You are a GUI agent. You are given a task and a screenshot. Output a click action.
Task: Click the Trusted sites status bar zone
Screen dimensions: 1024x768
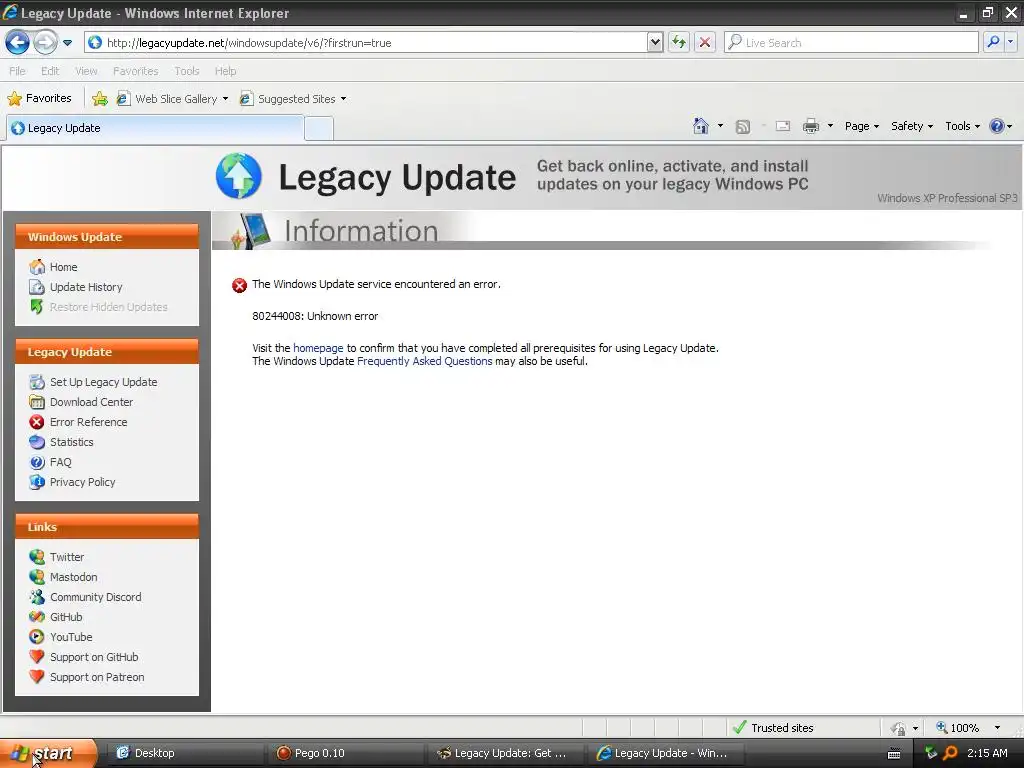tap(774, 728)
